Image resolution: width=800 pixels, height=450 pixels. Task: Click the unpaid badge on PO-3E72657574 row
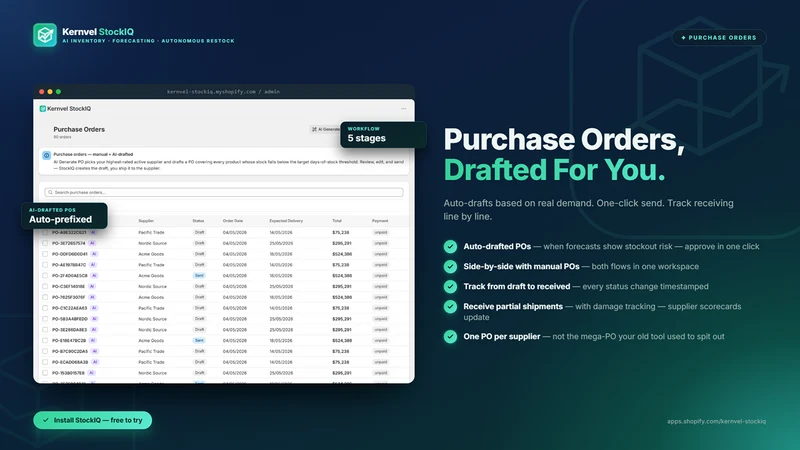pyautogui.click(x=381, y=243)
